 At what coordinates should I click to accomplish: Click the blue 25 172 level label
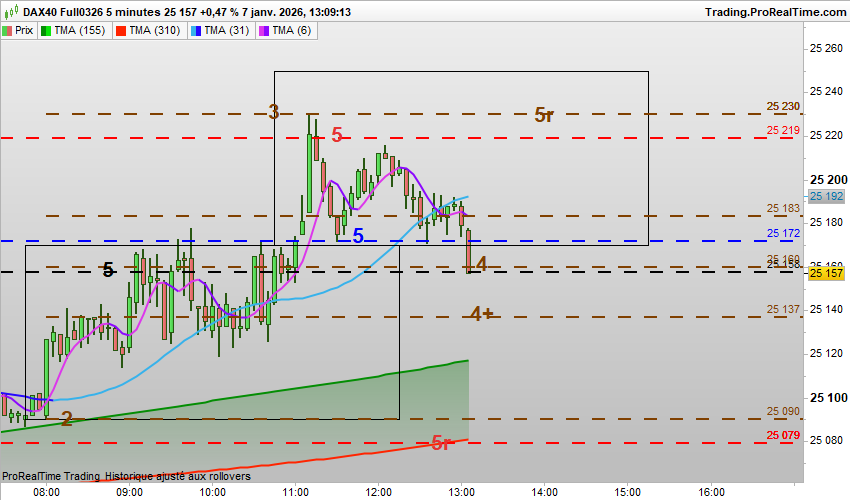point(783,233)
